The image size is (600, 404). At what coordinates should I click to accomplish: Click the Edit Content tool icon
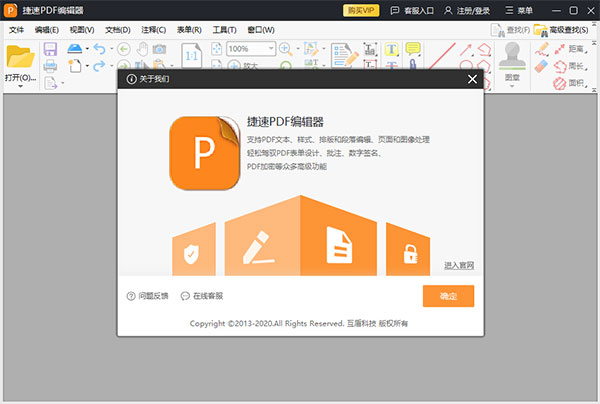[311, 49]
